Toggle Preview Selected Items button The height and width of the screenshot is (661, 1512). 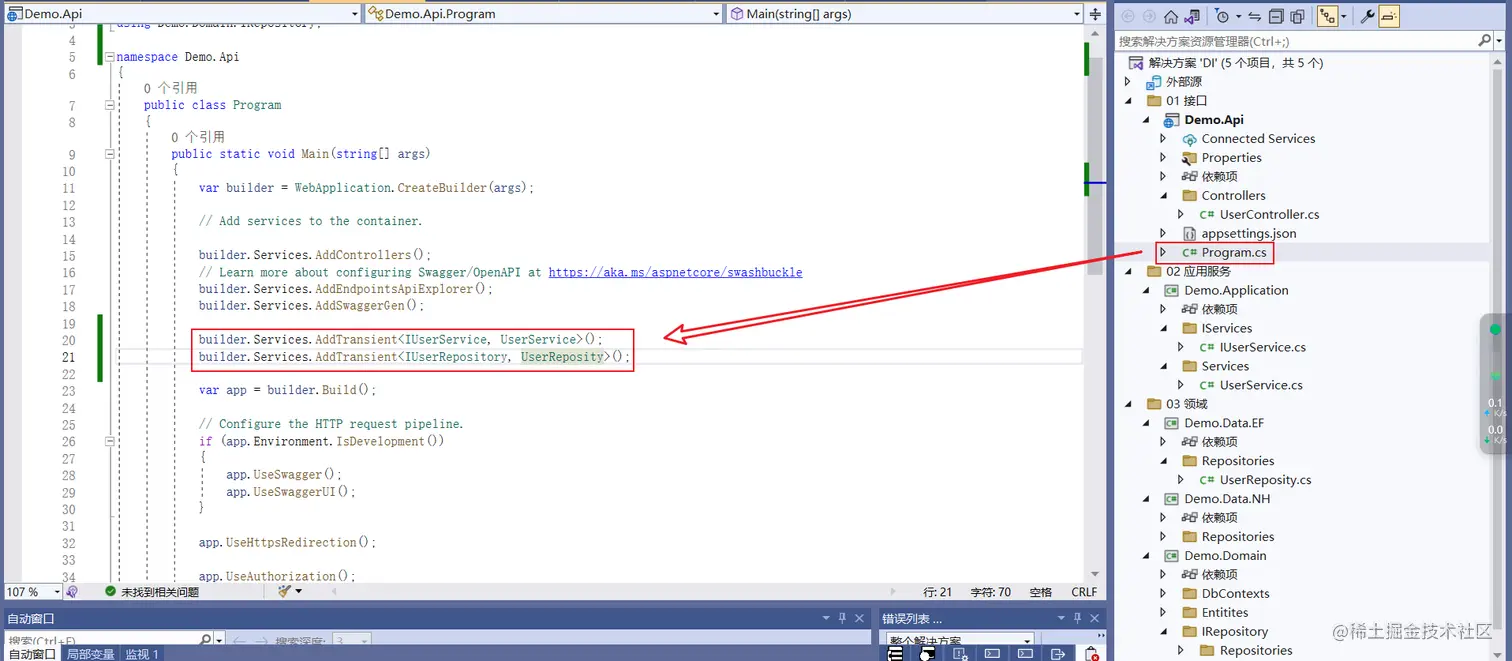(1389, 17)
